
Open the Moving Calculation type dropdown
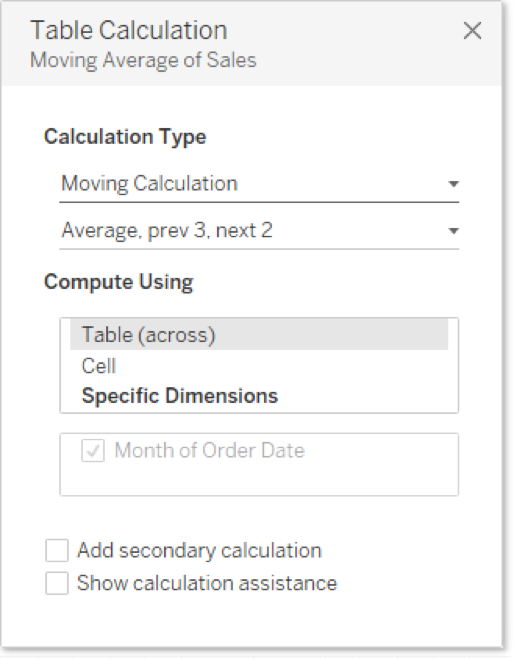pos(259,184)
